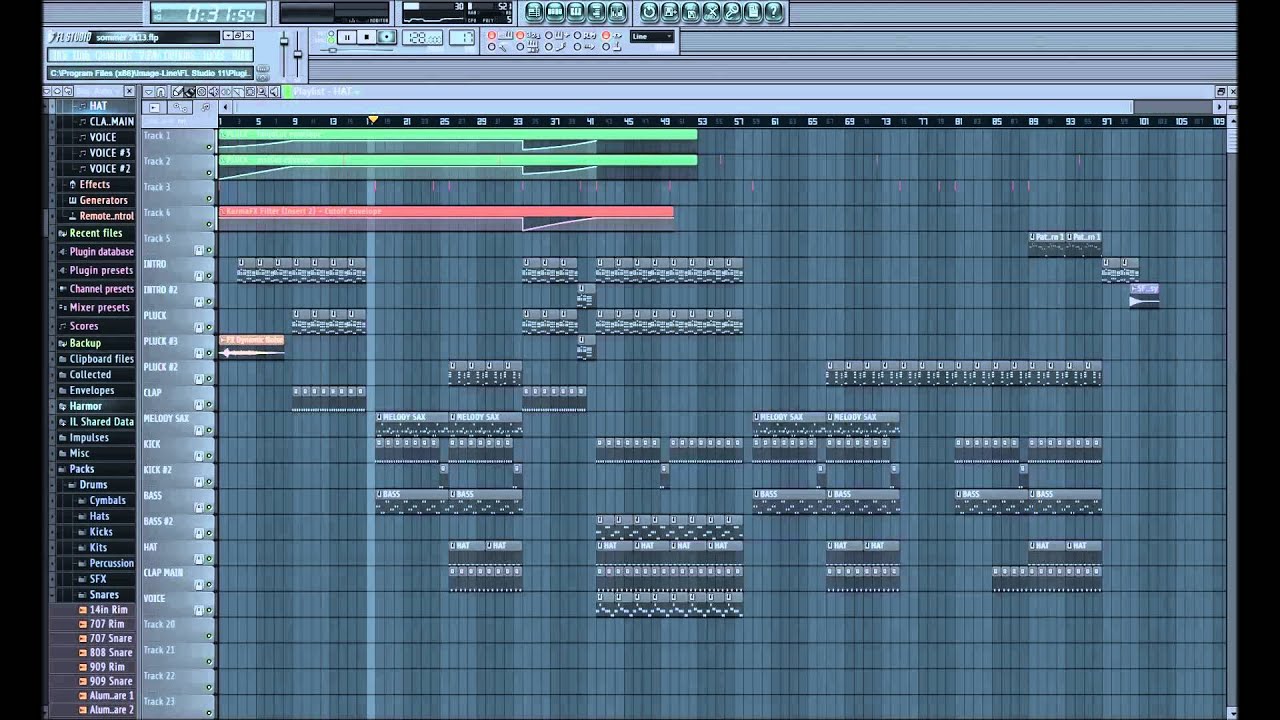This screenshot has height=720, width=1280.
Task: Open the FILE menu
Action: click(x=58, y=55)
